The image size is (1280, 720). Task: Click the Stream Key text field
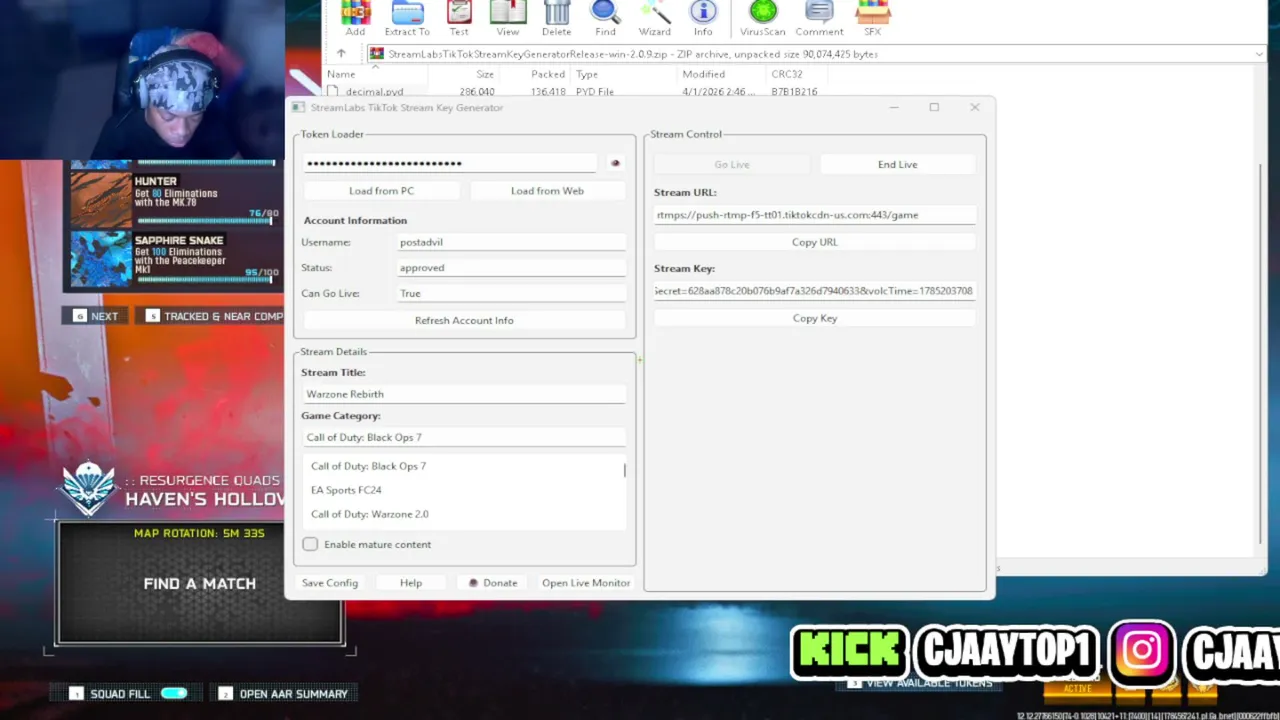point(815,291)
